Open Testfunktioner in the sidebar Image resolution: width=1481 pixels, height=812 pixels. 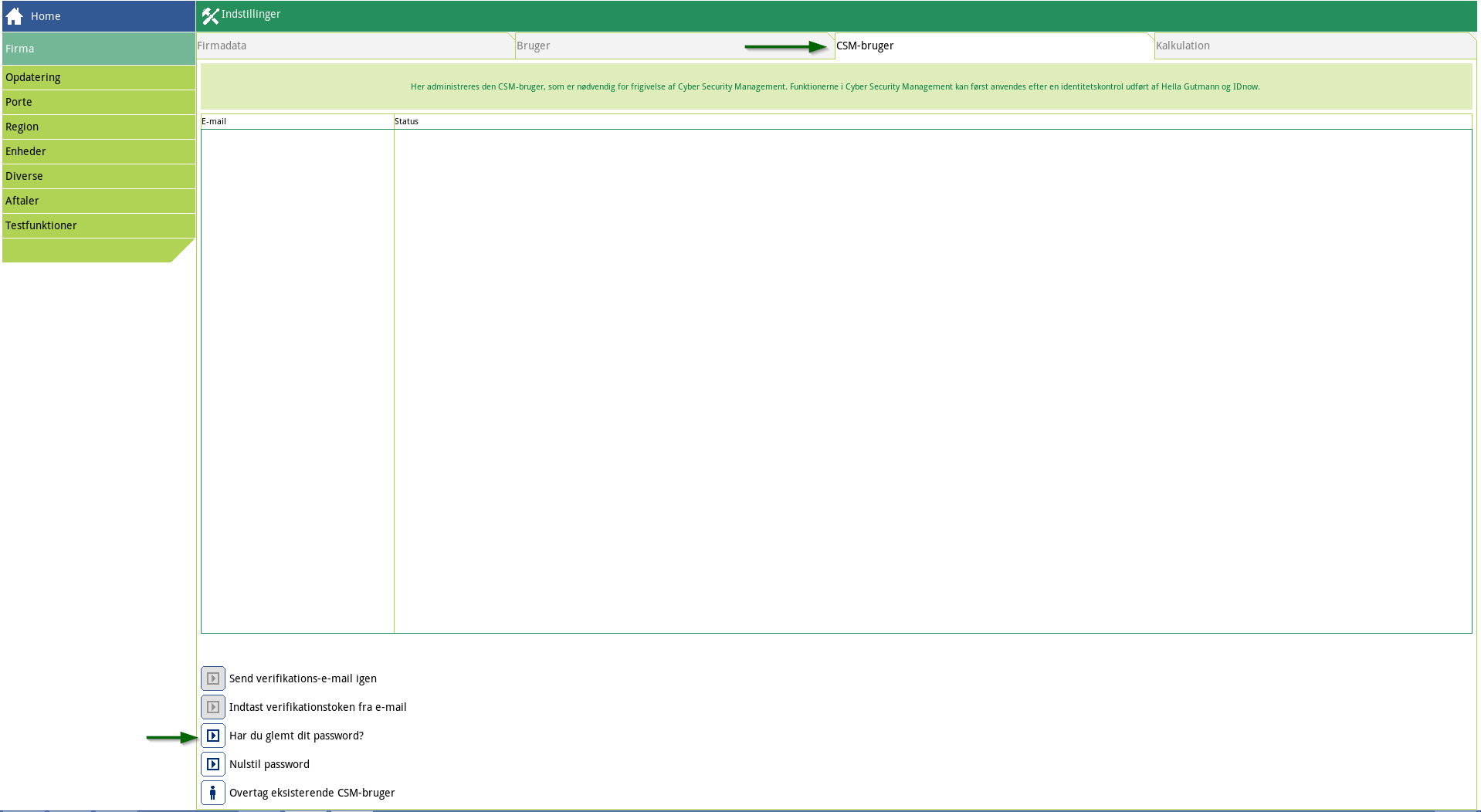[99, 225]
